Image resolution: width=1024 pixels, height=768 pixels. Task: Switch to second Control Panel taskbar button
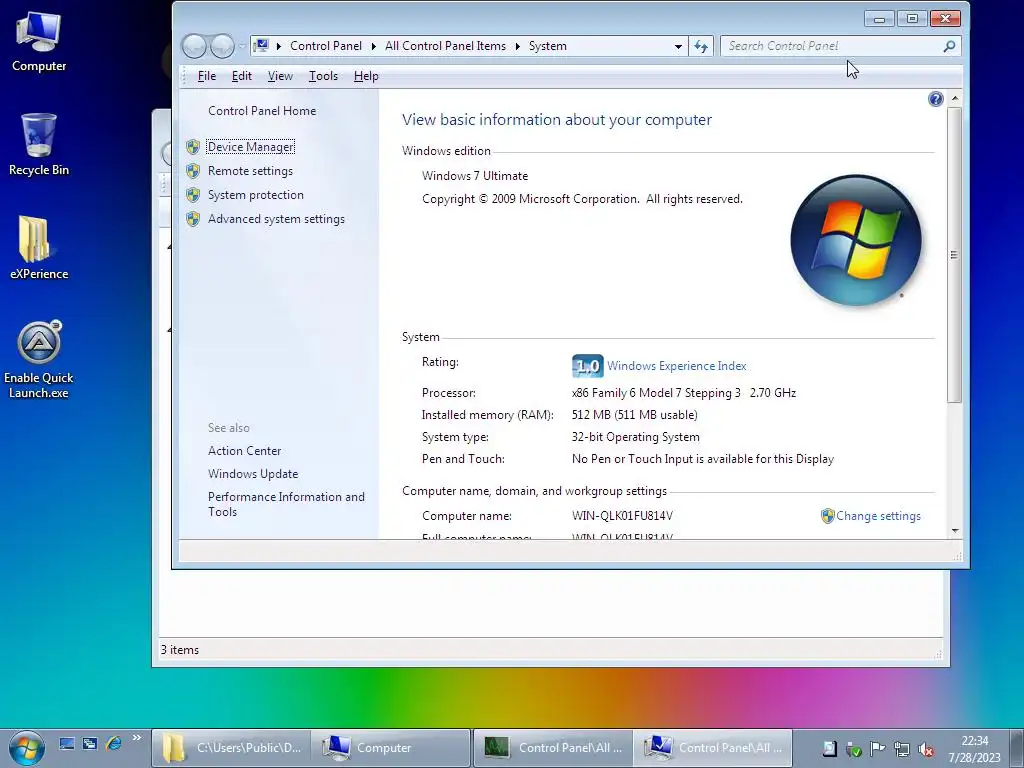coord(712,748)
